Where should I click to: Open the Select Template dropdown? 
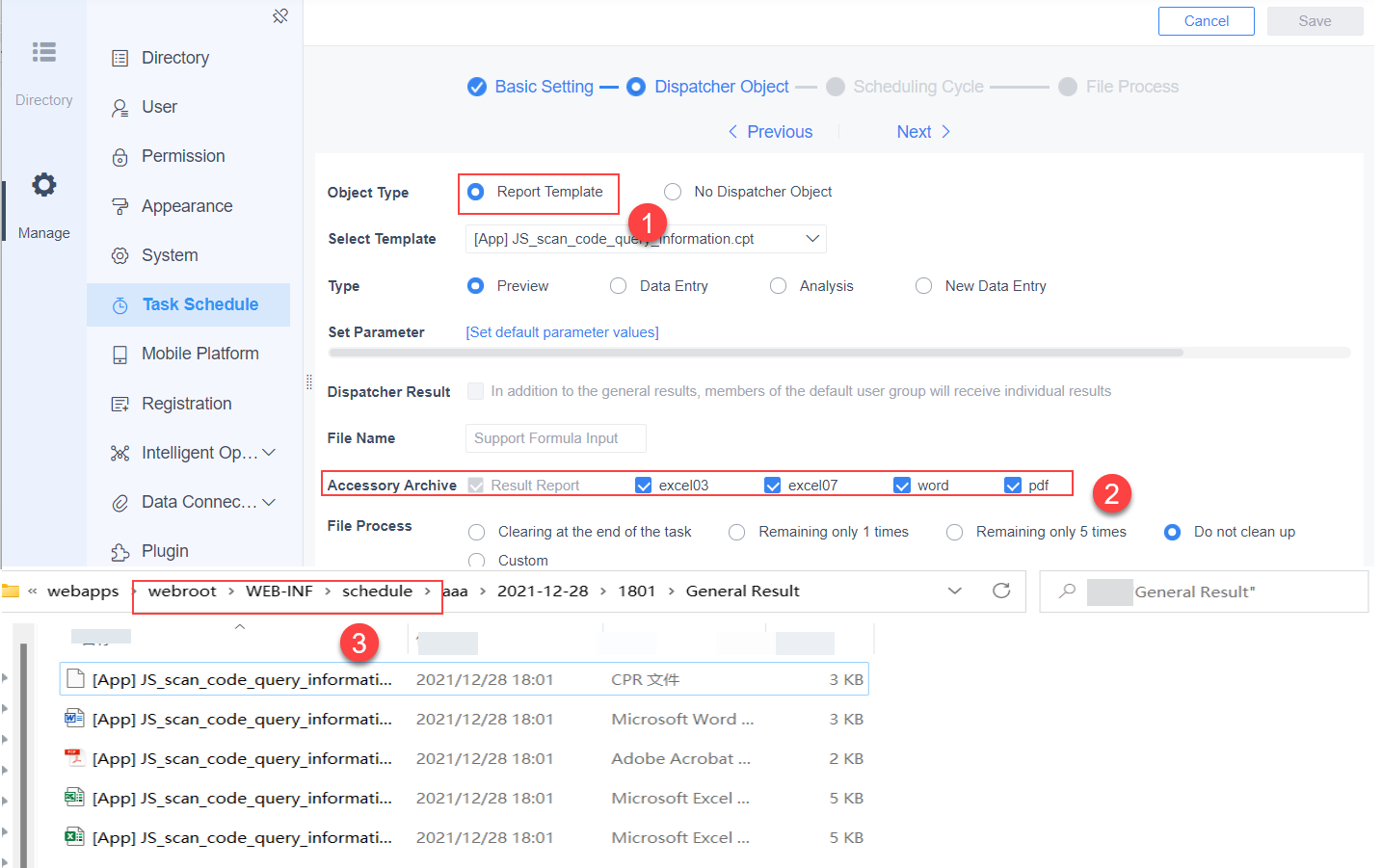point(812,238)
